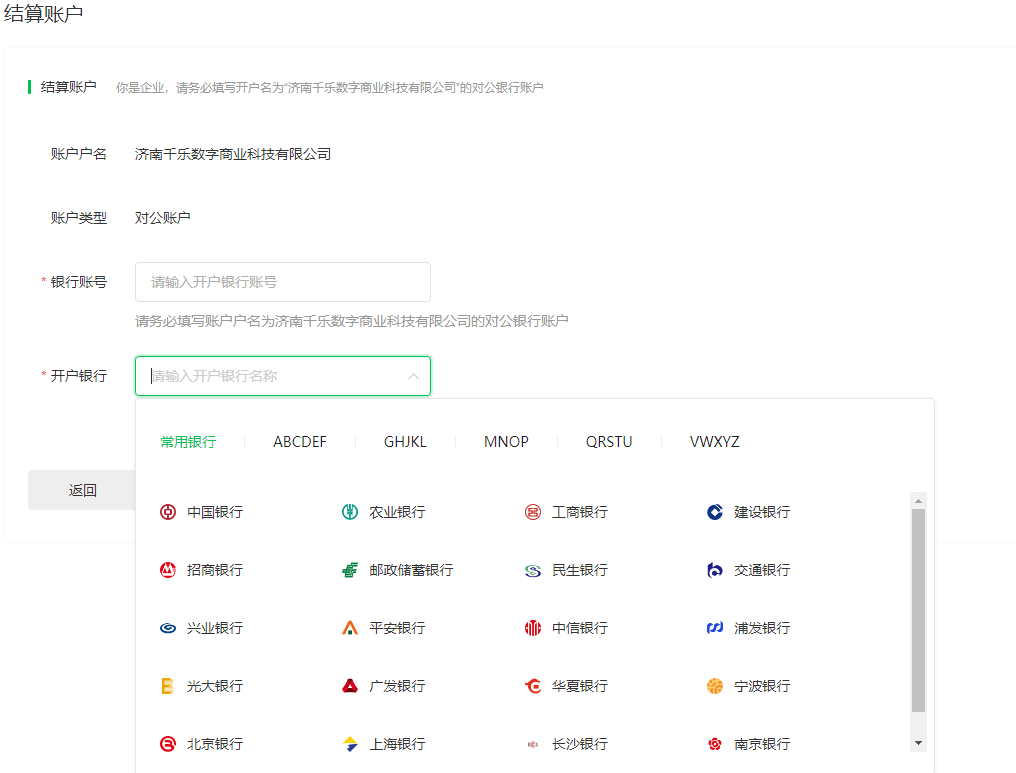The height and width of the screenshot is (773, 1016).
Task: Choose 长沙银行 text label
Action: click(x=580, y=744)
